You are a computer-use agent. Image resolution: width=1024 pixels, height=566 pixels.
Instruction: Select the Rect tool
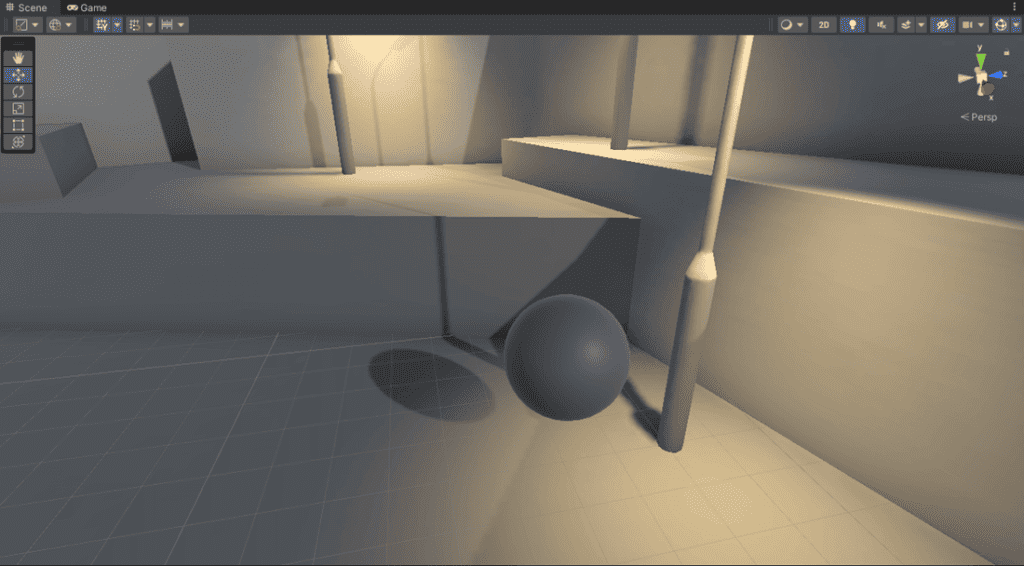(18, 125)
